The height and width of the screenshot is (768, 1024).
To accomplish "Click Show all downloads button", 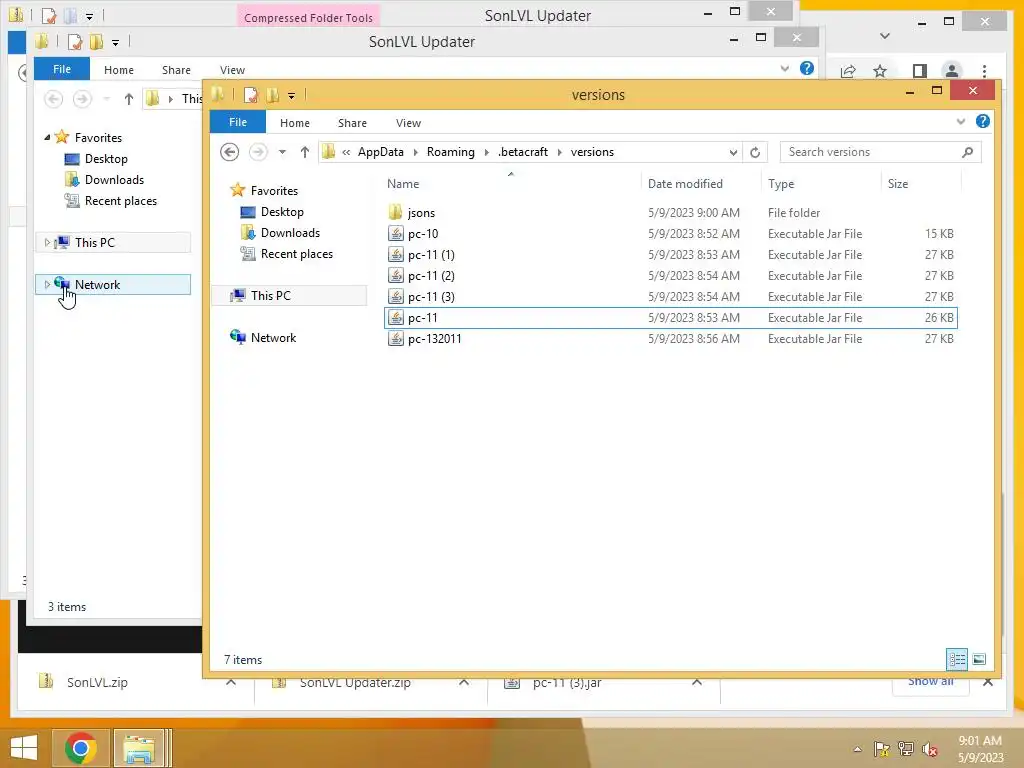I will coord(930,682).
